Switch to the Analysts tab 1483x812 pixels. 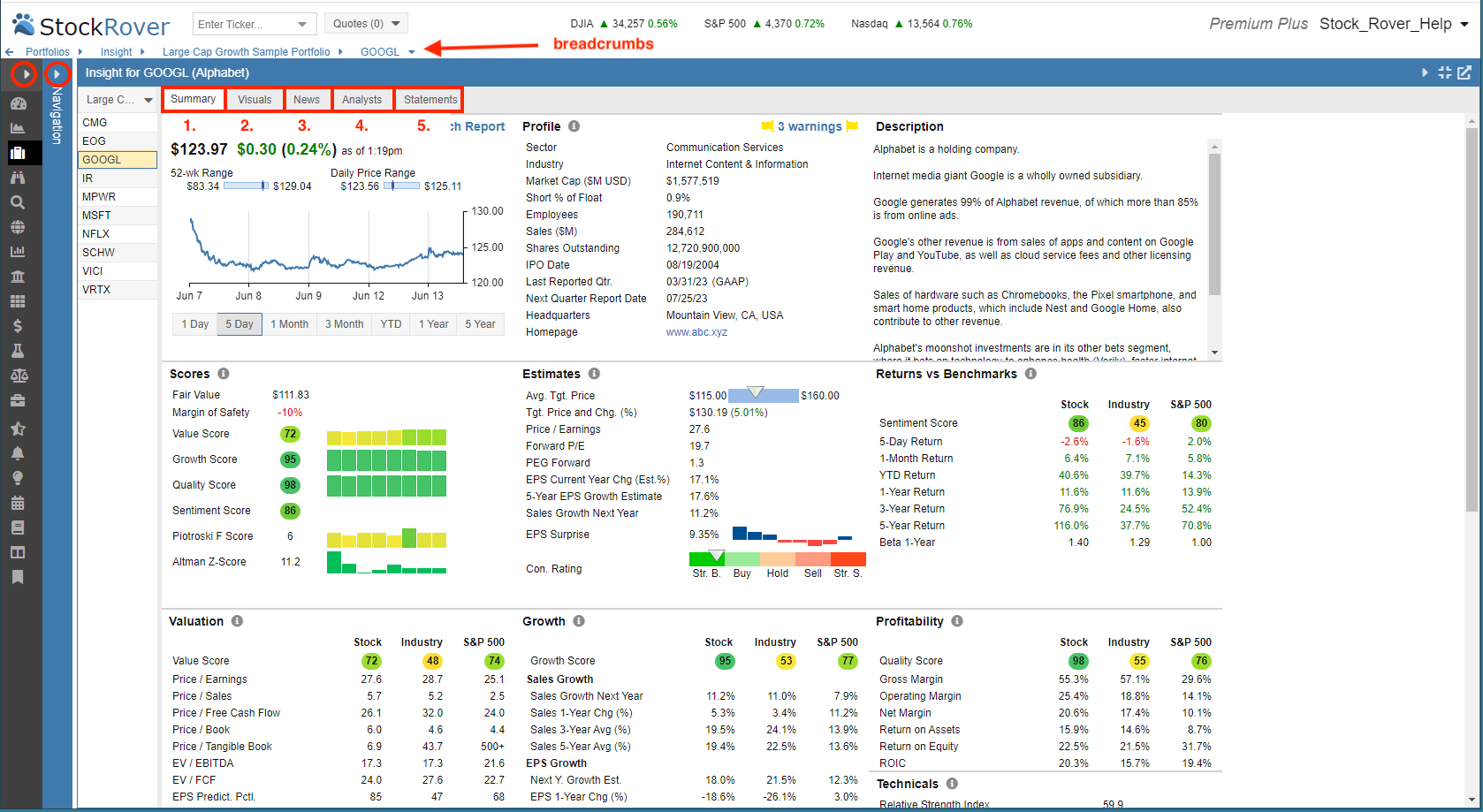pyautogui.click(x=362, y=100)
